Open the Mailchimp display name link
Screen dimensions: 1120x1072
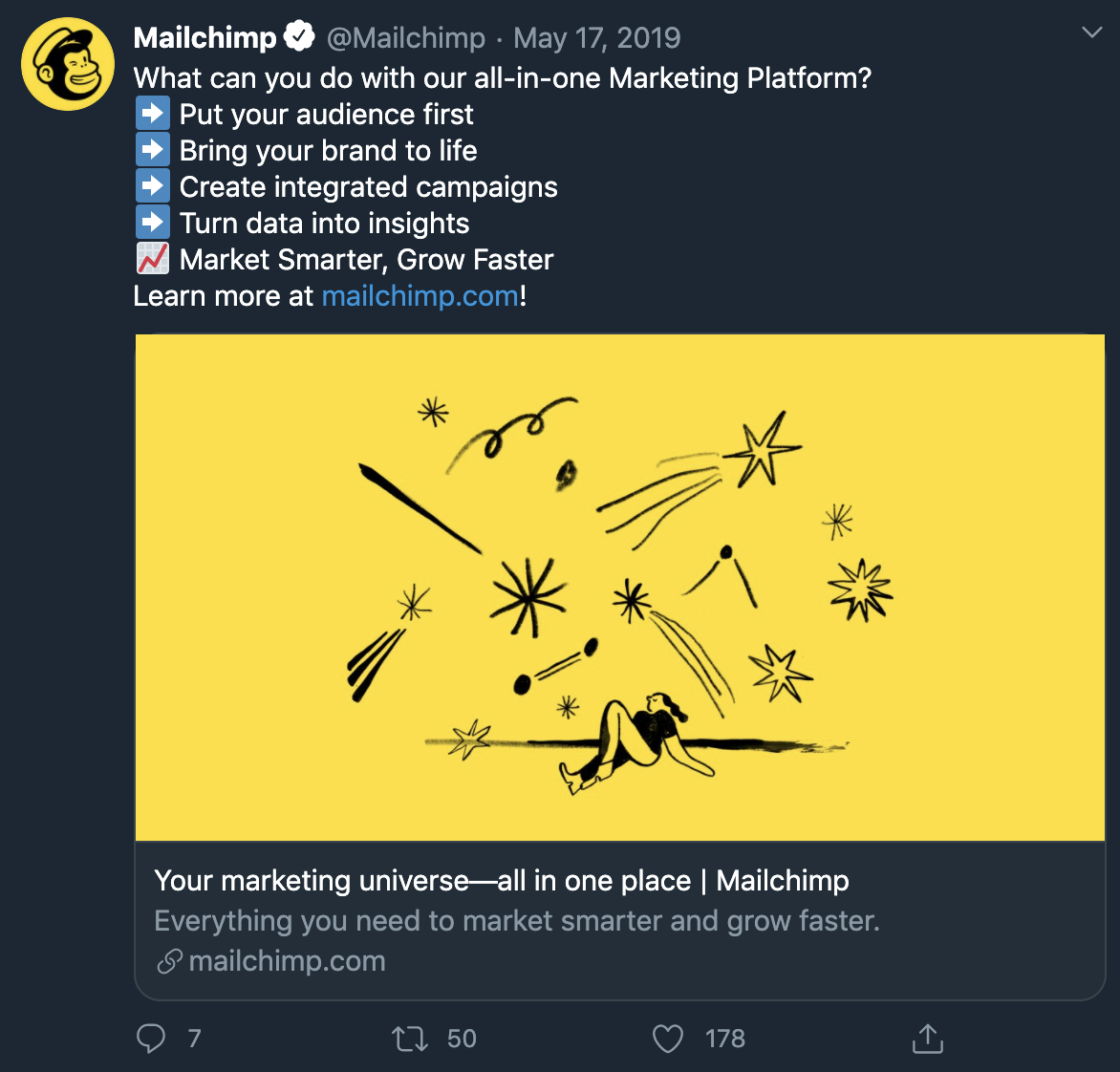[205, 38]
